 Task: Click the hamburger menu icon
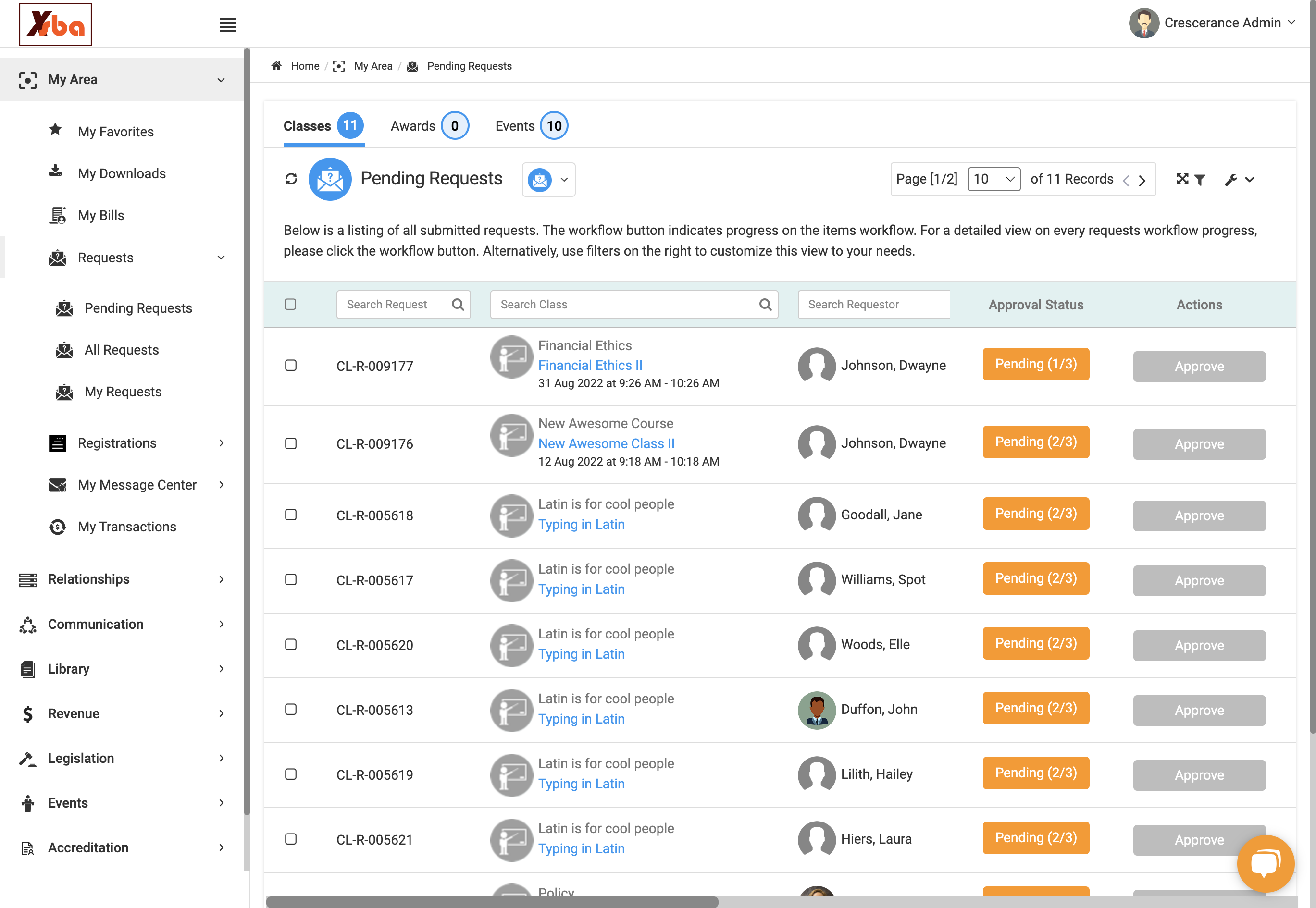click(x=228, y=25)
